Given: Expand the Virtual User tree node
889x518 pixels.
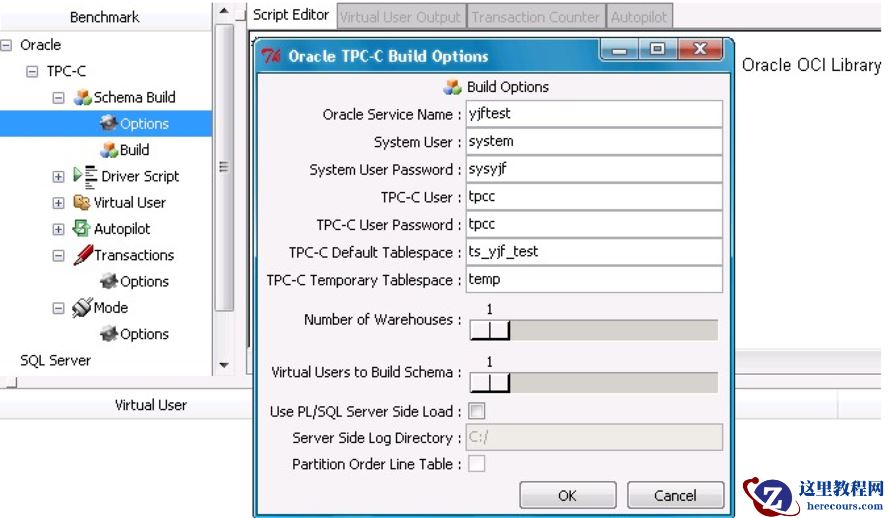Looking at the screenshot, I should (58, 203).
